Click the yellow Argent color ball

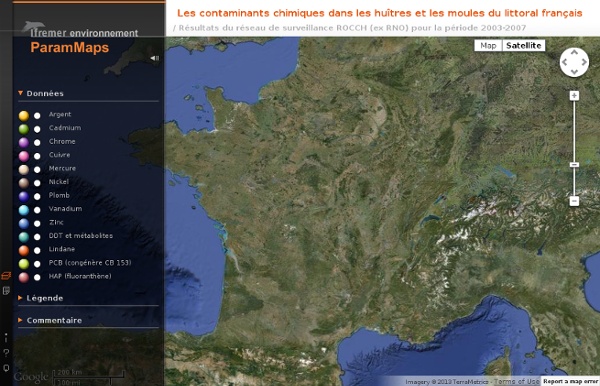[24, 116]
